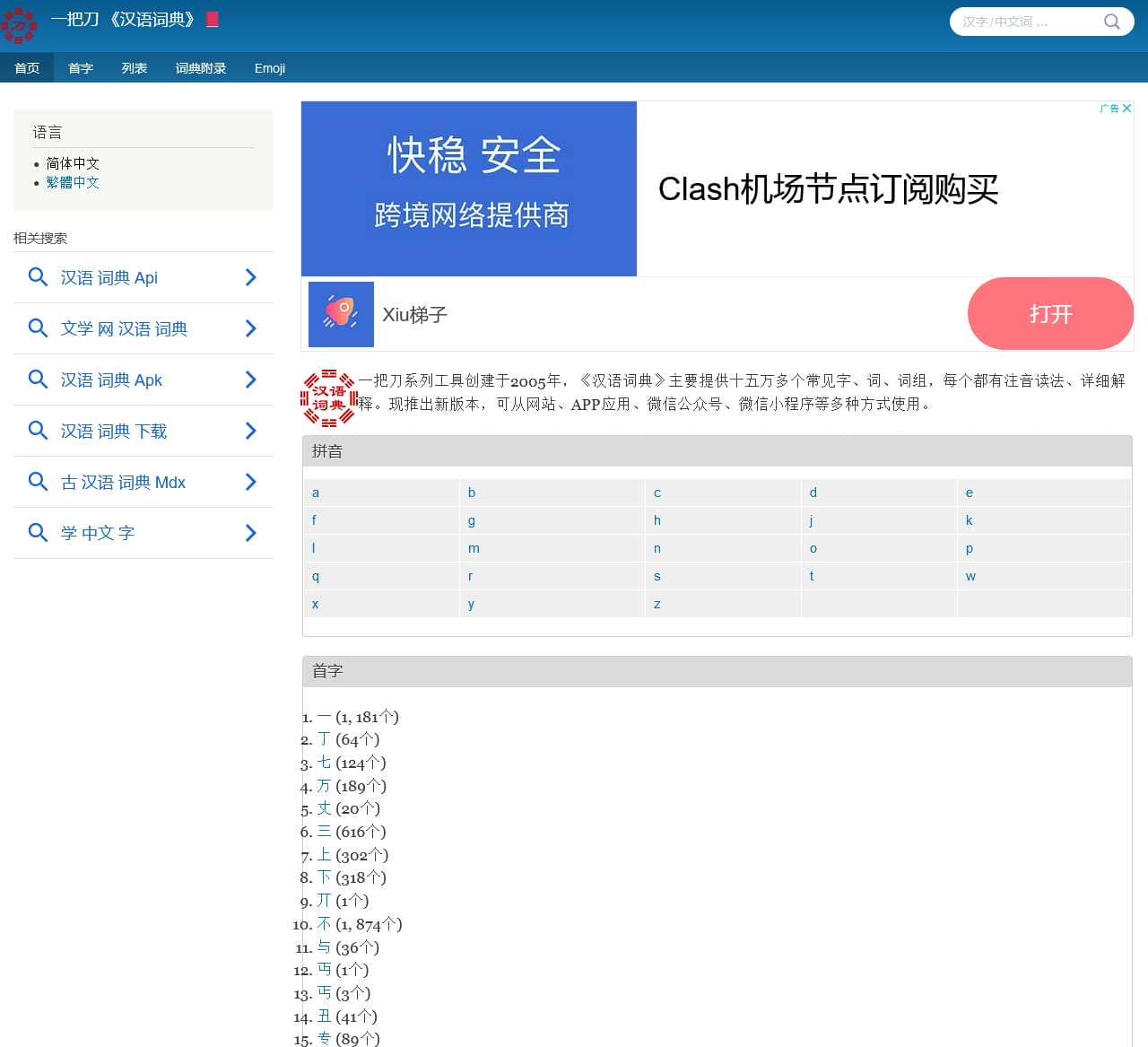Select pinyin letter 'm' in the table
Screen dimensions: 1148x1047
tap(474, 548)
